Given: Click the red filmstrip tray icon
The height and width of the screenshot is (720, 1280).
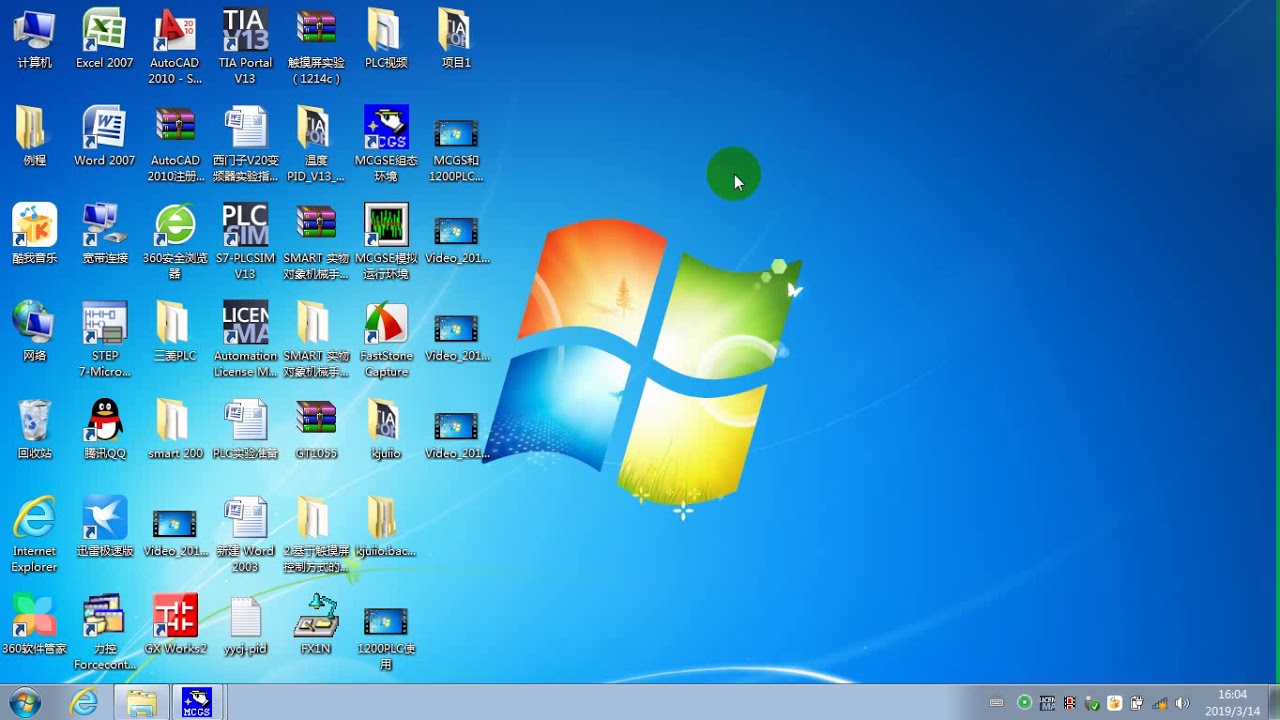Looking at the screenshot, I should click(x=1070, y=703).
